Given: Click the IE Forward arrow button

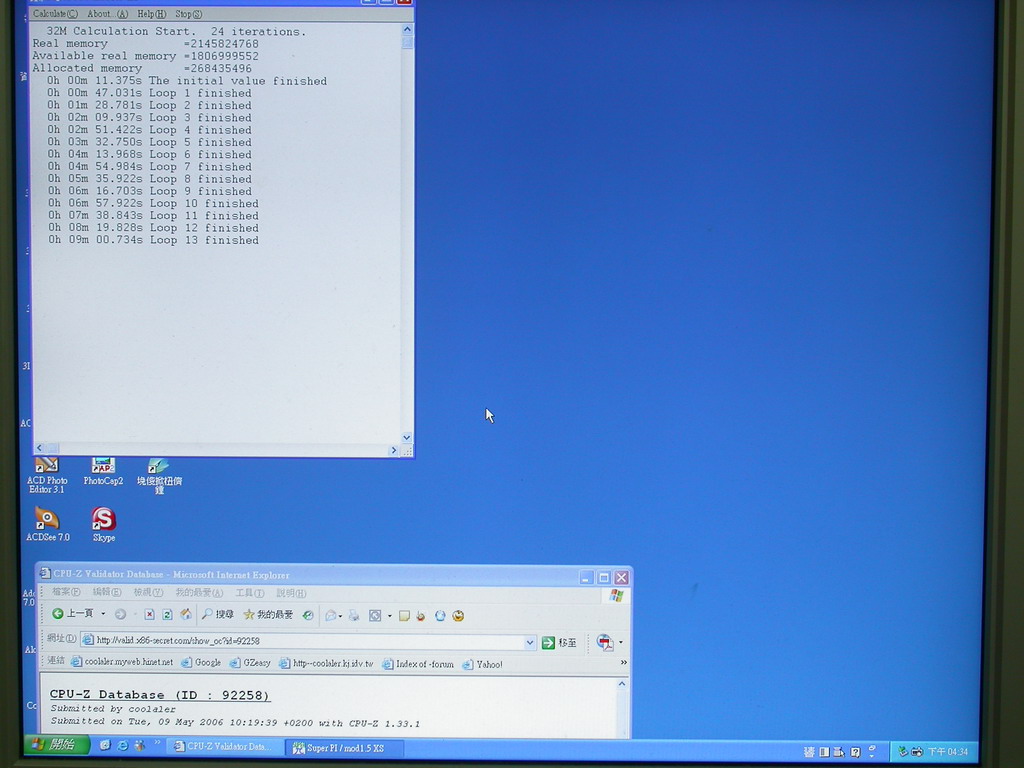Looking at the screenshot, I should coord(120,615).
